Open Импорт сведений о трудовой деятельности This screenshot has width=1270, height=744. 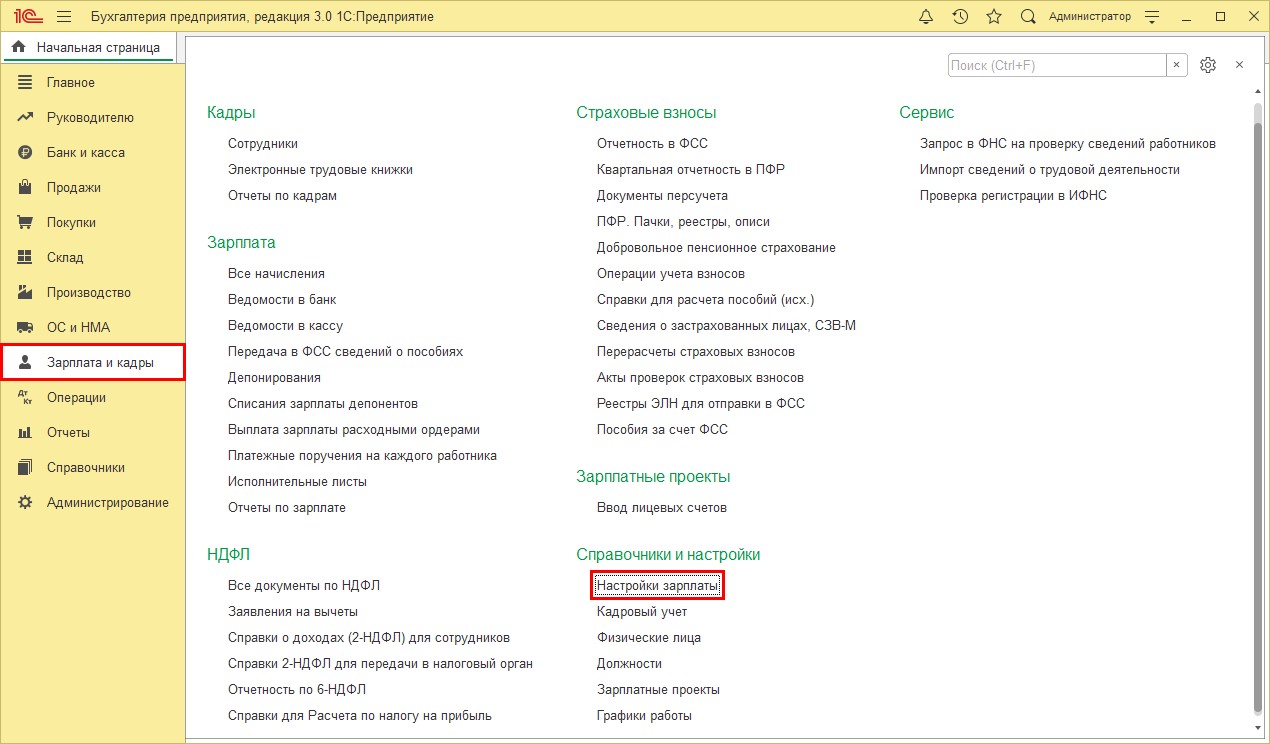point(1050,170)
